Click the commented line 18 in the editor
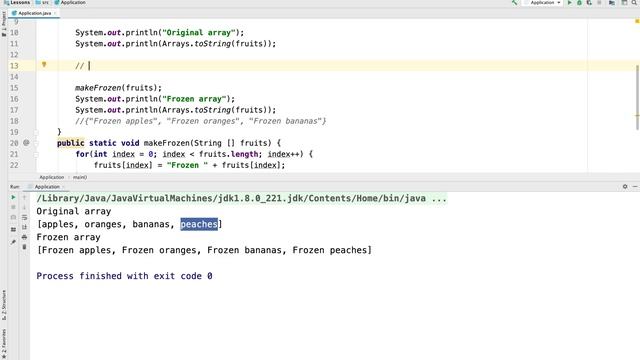Image resolution: width=640 pixels, height=360 pixels. point(200,121)
